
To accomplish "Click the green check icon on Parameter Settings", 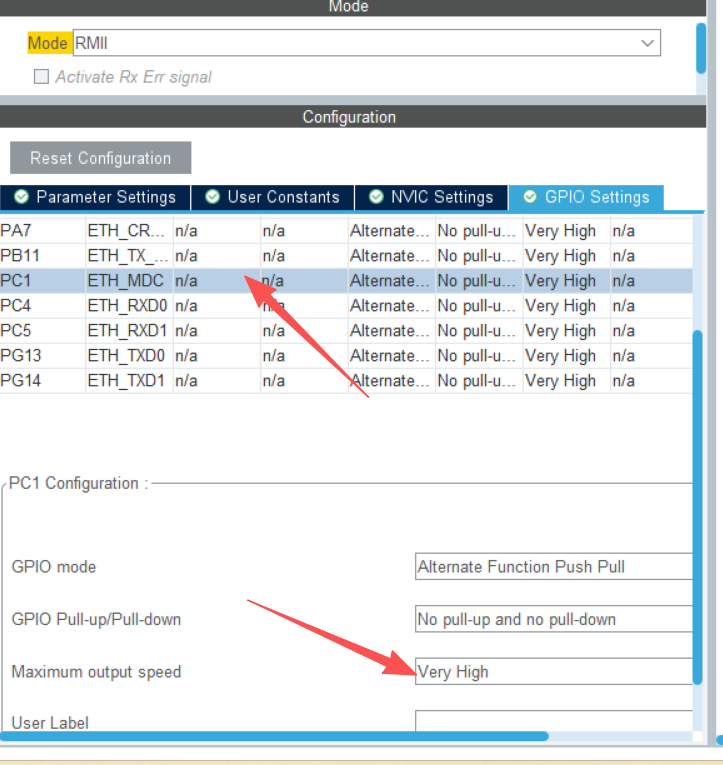I will (x=21, y=197).
